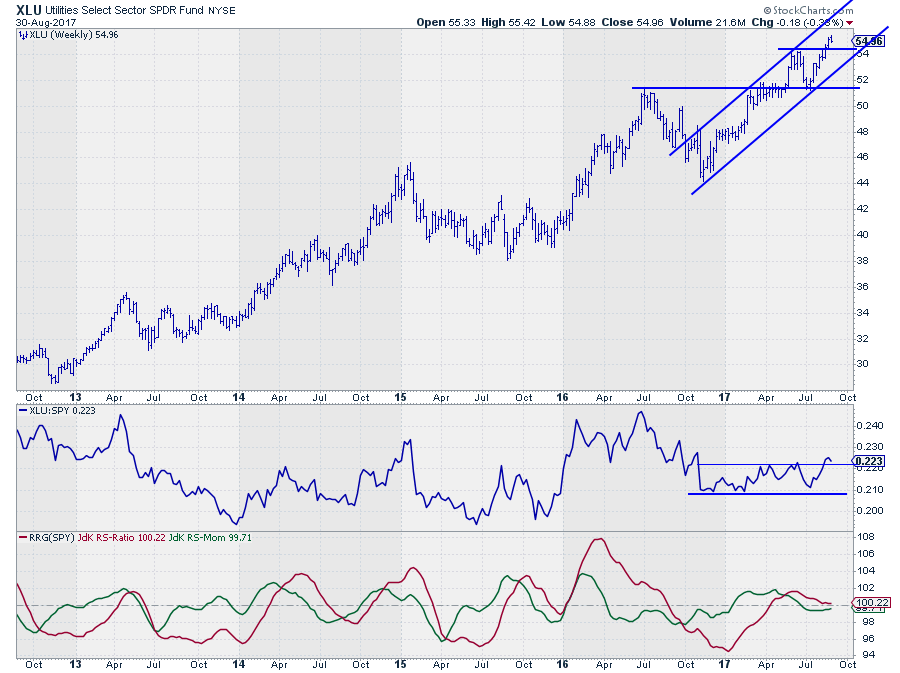Click the 108 RRG axis label
Screen dimensions: 900x673
pos(866,537)
